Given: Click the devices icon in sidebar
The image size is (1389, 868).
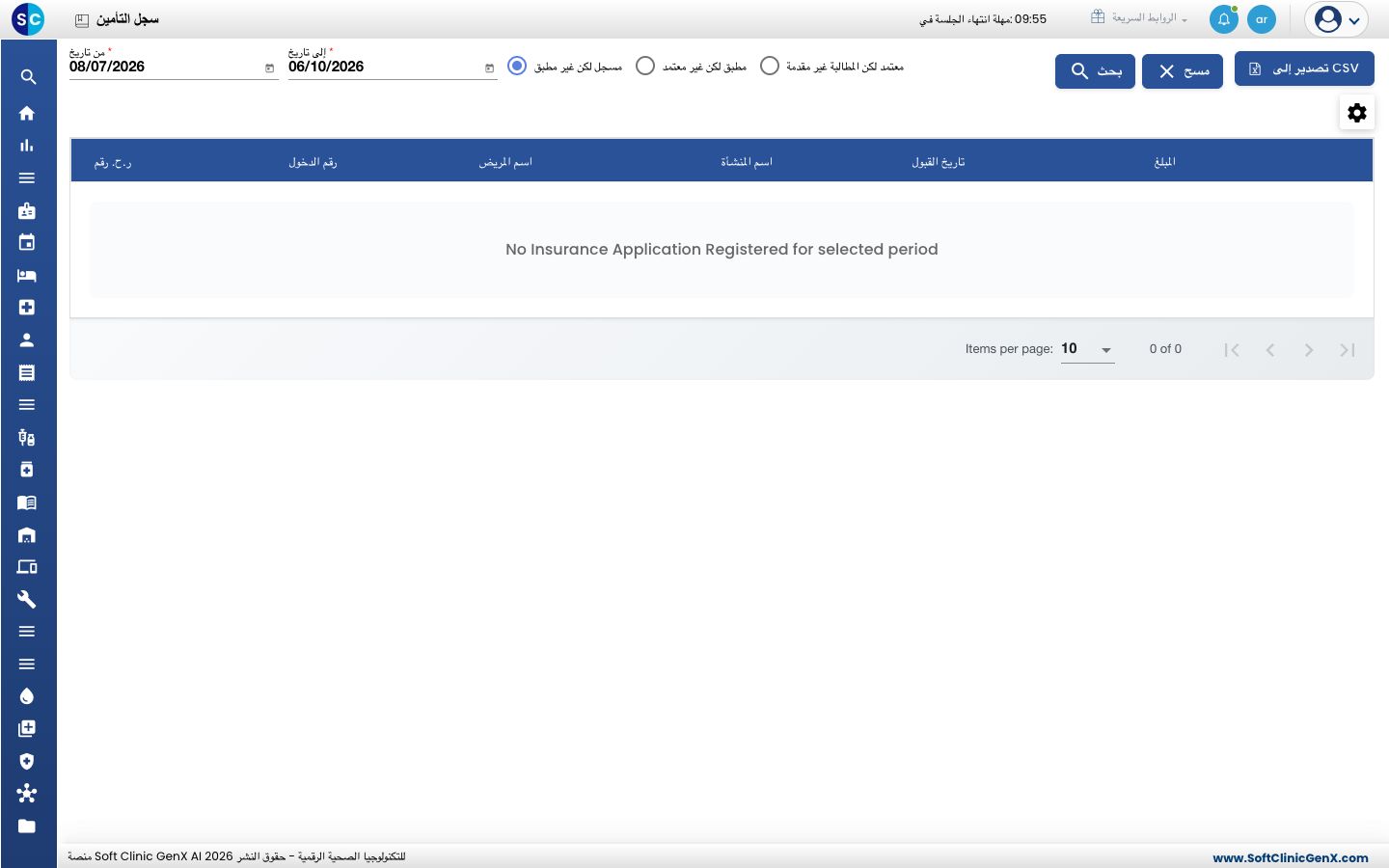Looking at the screenshot, I should coord(27,567).
